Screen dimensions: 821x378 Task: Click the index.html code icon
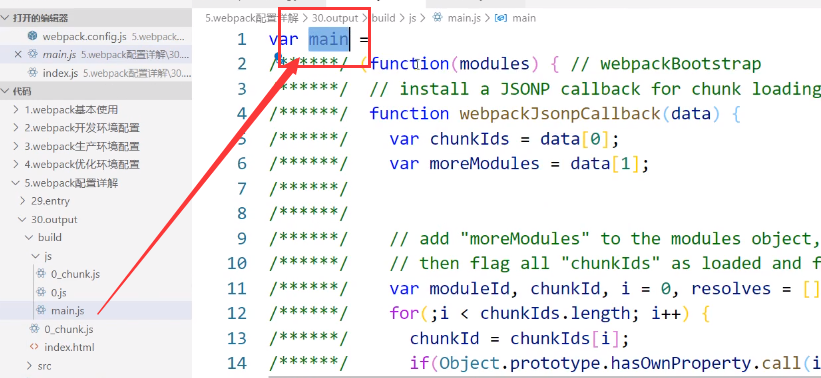[x=34, y=347]
